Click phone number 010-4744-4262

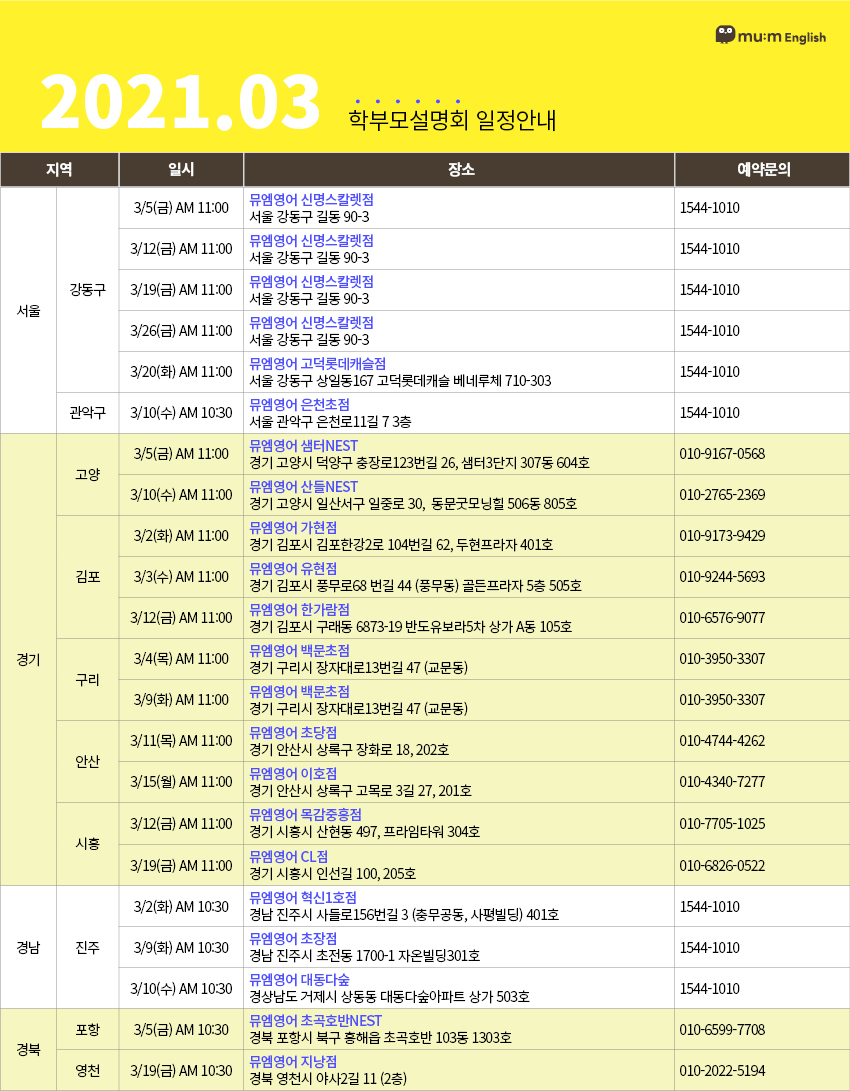722,740
